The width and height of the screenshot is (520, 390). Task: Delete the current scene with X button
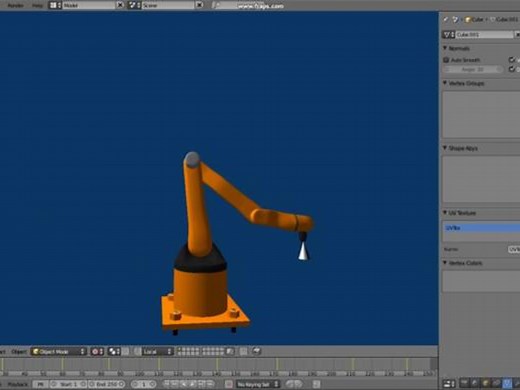[x=199, y=5]
